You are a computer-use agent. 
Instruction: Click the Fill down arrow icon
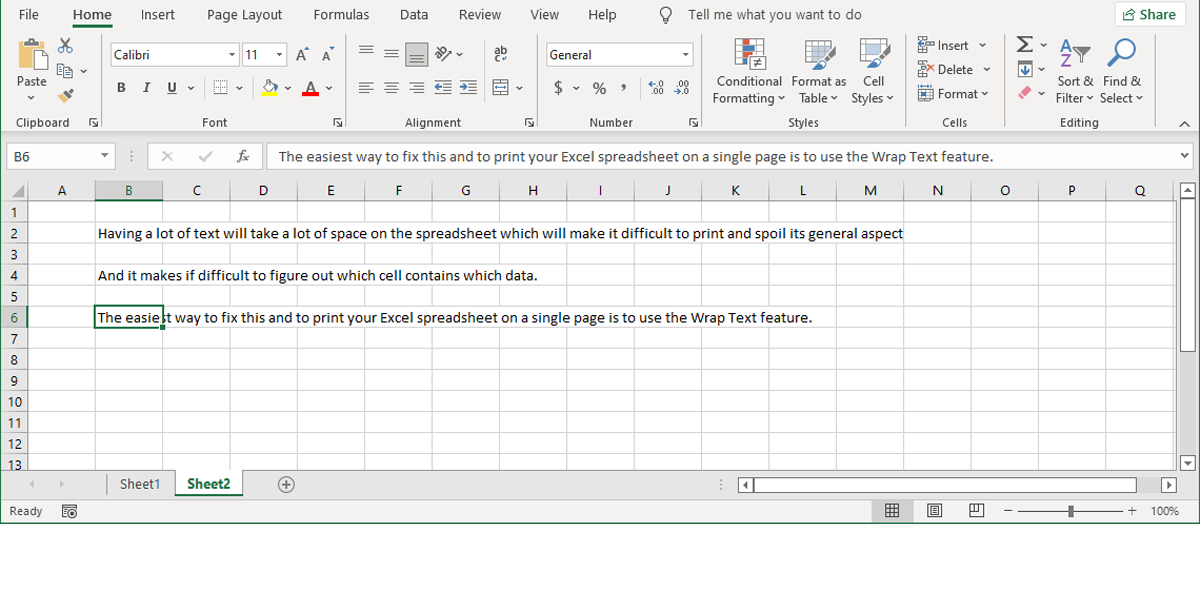(1025, 69)
